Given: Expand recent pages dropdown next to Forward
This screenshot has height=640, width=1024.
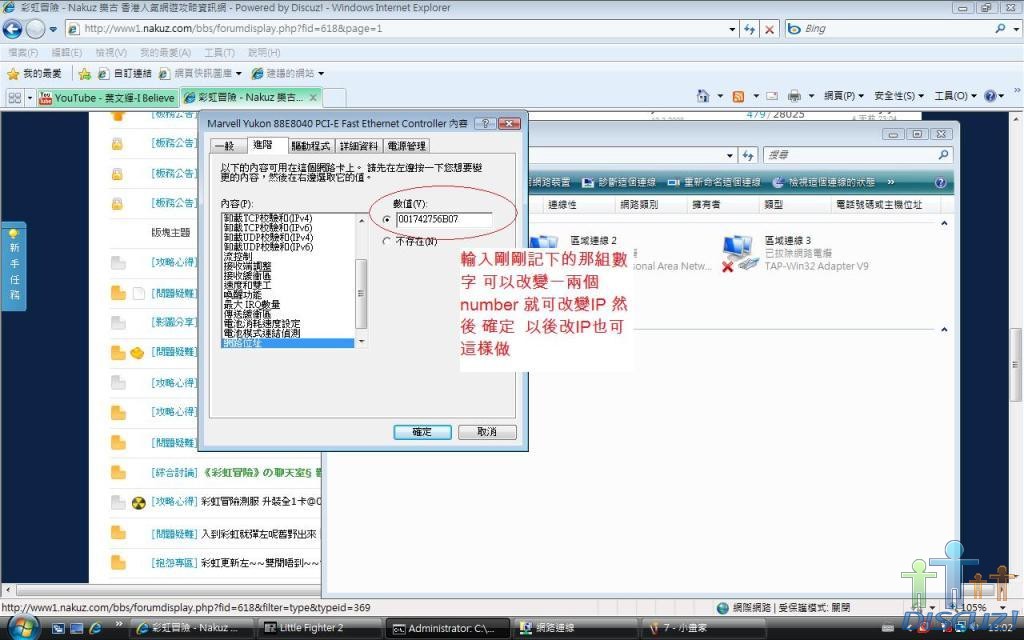Looking at the screenshot, I should [x=53, y=29].
